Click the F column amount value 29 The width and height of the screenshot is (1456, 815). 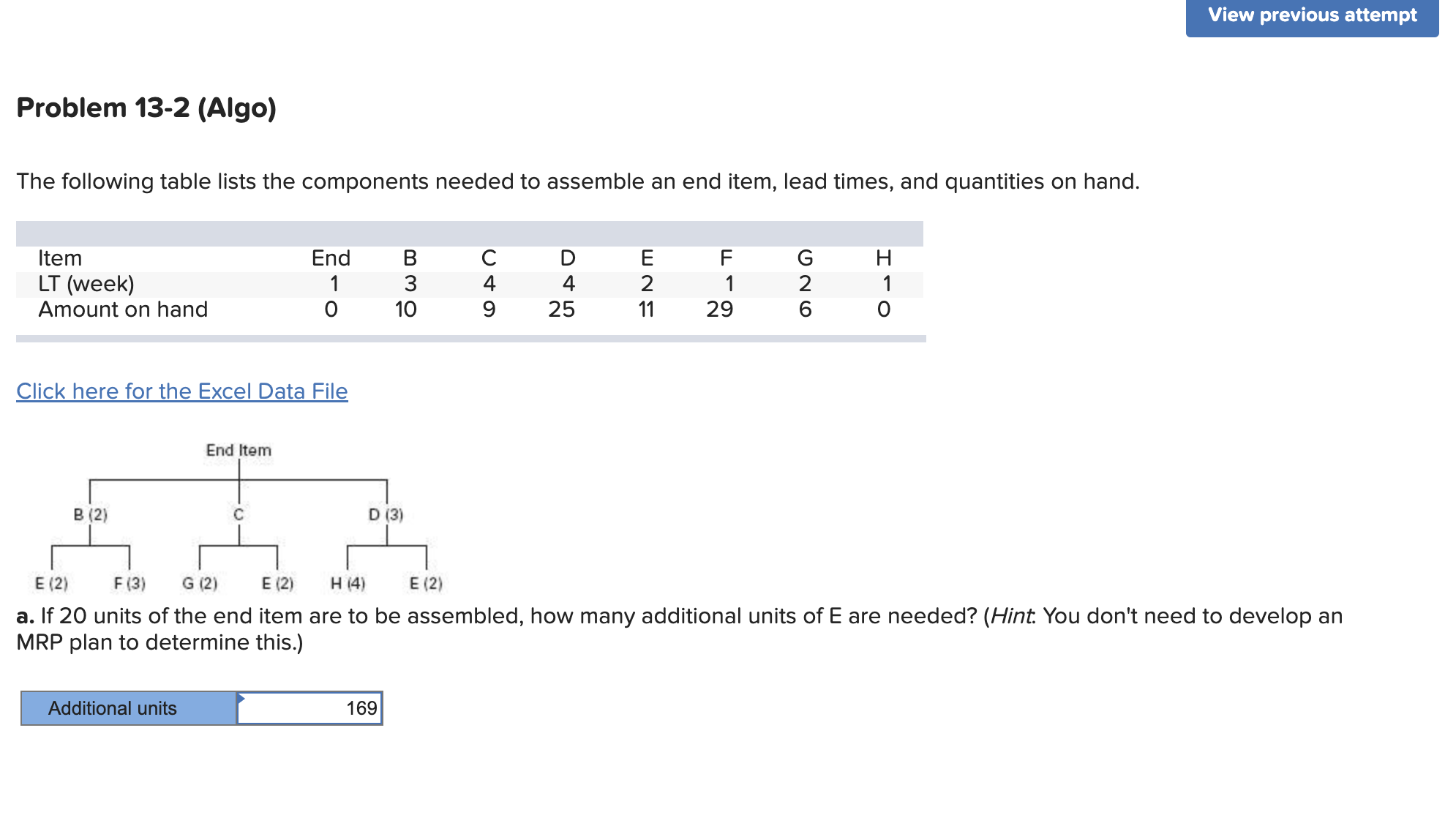720,309
